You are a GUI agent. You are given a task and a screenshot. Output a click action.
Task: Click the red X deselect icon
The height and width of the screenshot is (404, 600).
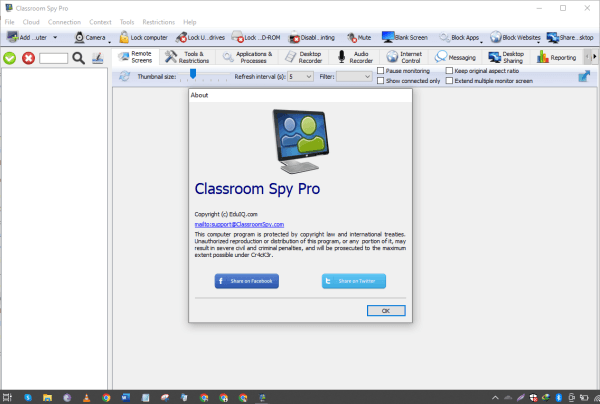click(x=28, y=58)
